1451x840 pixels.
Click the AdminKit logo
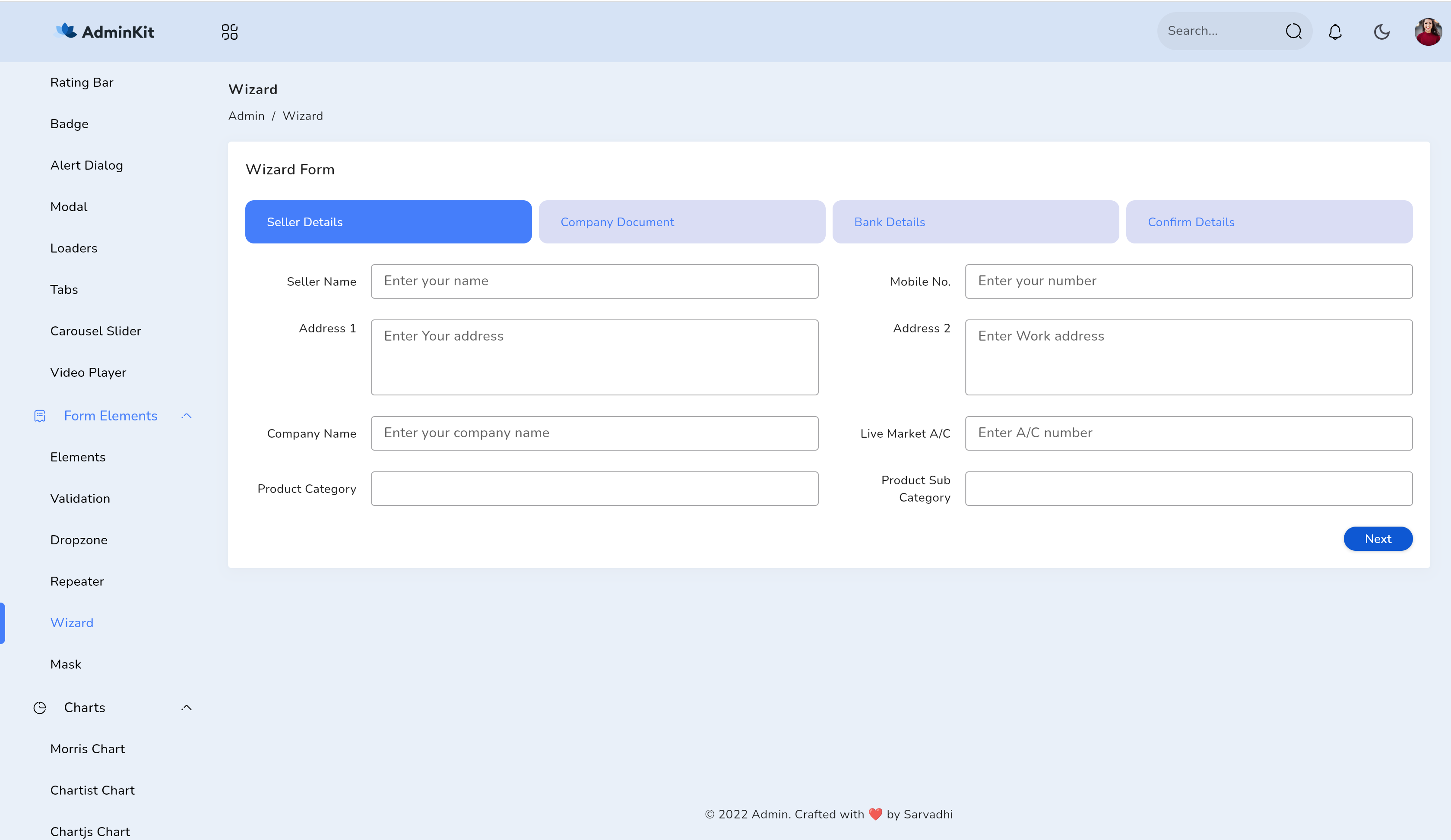click(104, 31)
